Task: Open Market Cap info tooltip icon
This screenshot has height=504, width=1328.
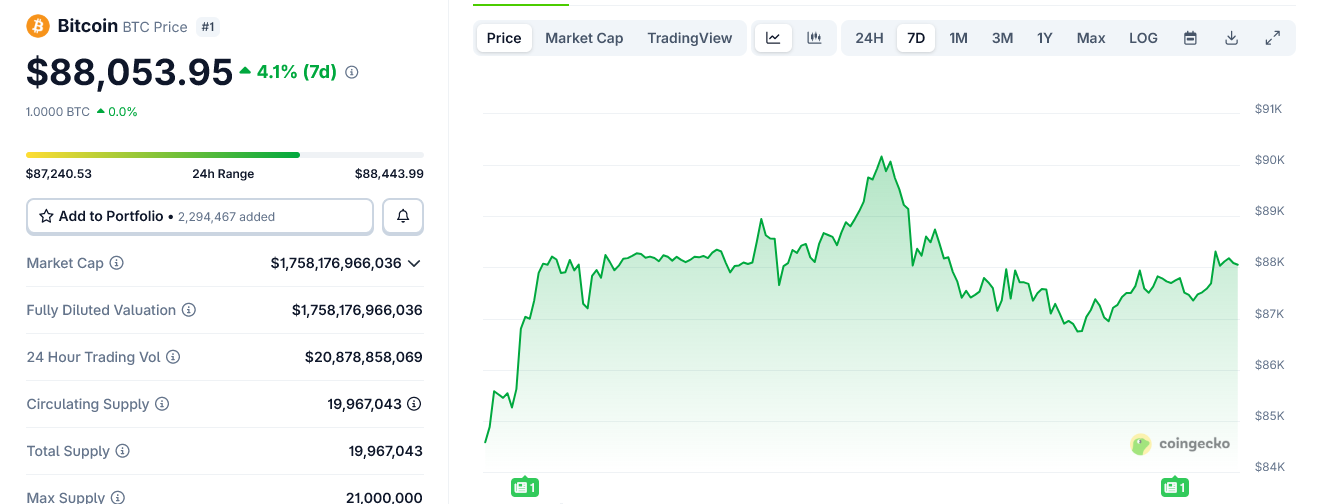Action: click(116, 263)
